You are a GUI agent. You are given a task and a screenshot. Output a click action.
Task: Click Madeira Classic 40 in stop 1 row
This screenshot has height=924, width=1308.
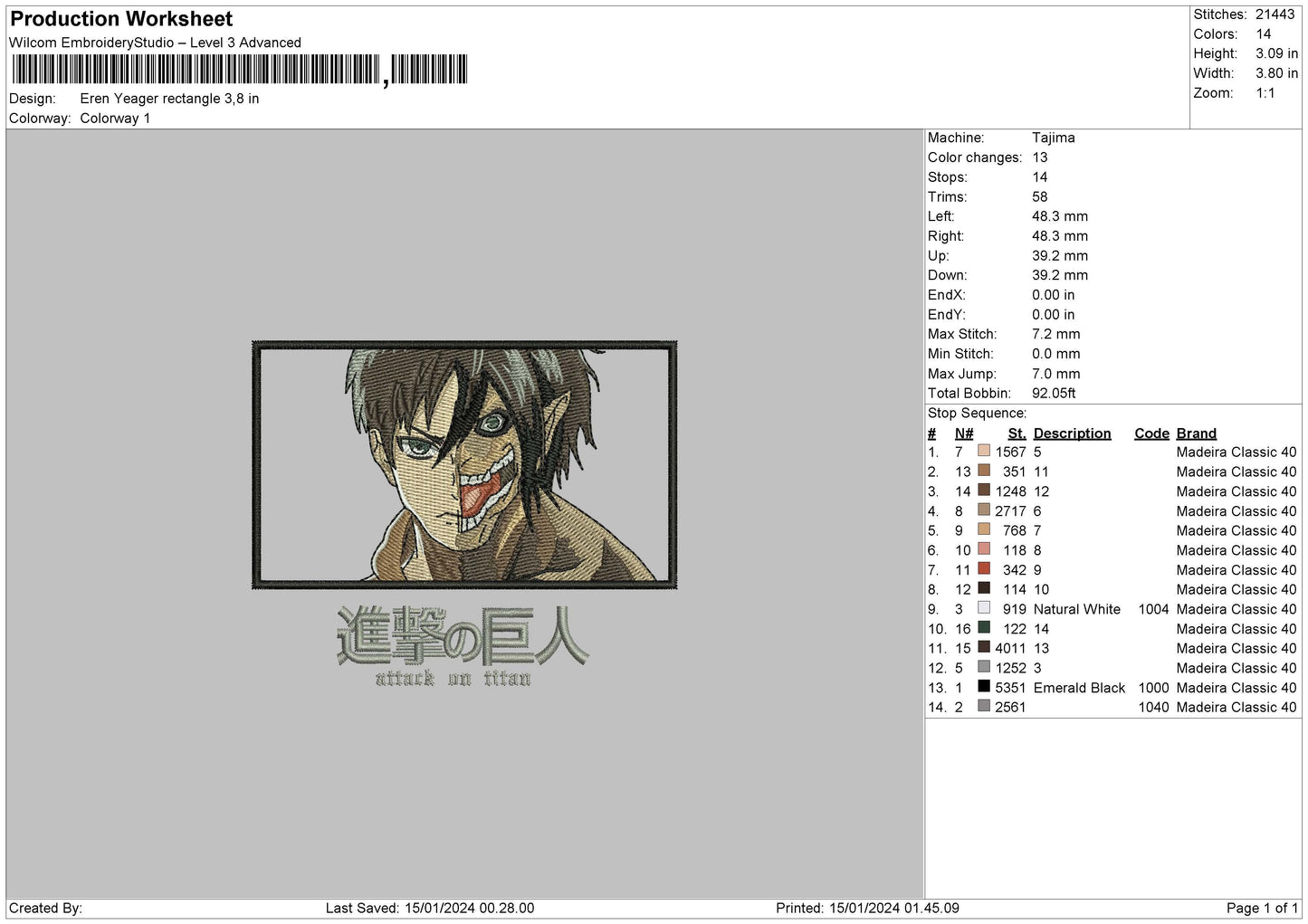tap(1236, 452)
